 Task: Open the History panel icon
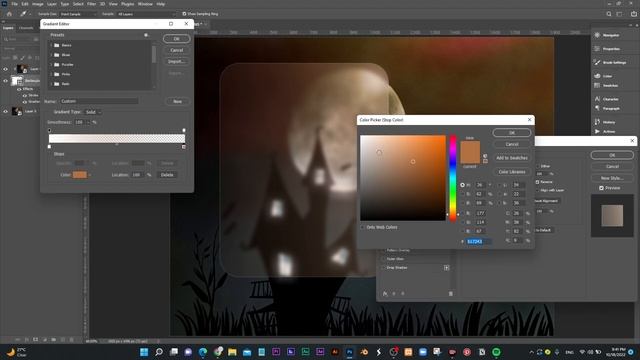tap(597, 122)
